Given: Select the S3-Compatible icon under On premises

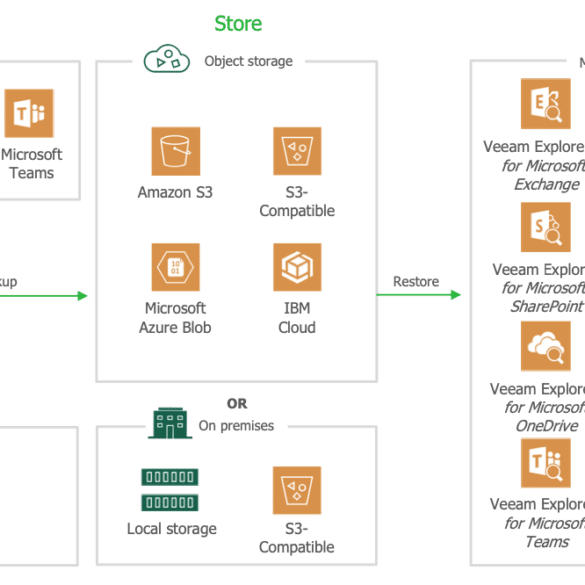Looking at the screenshot, I should coord(297,490).
